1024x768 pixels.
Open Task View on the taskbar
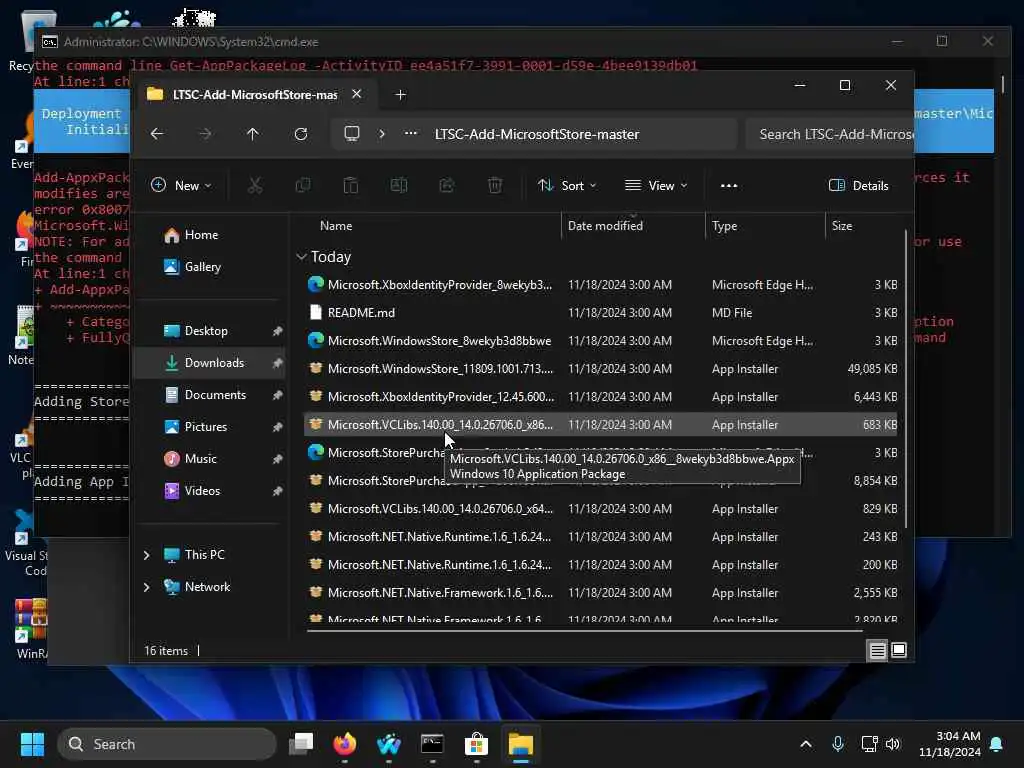(x=301, y=744)
